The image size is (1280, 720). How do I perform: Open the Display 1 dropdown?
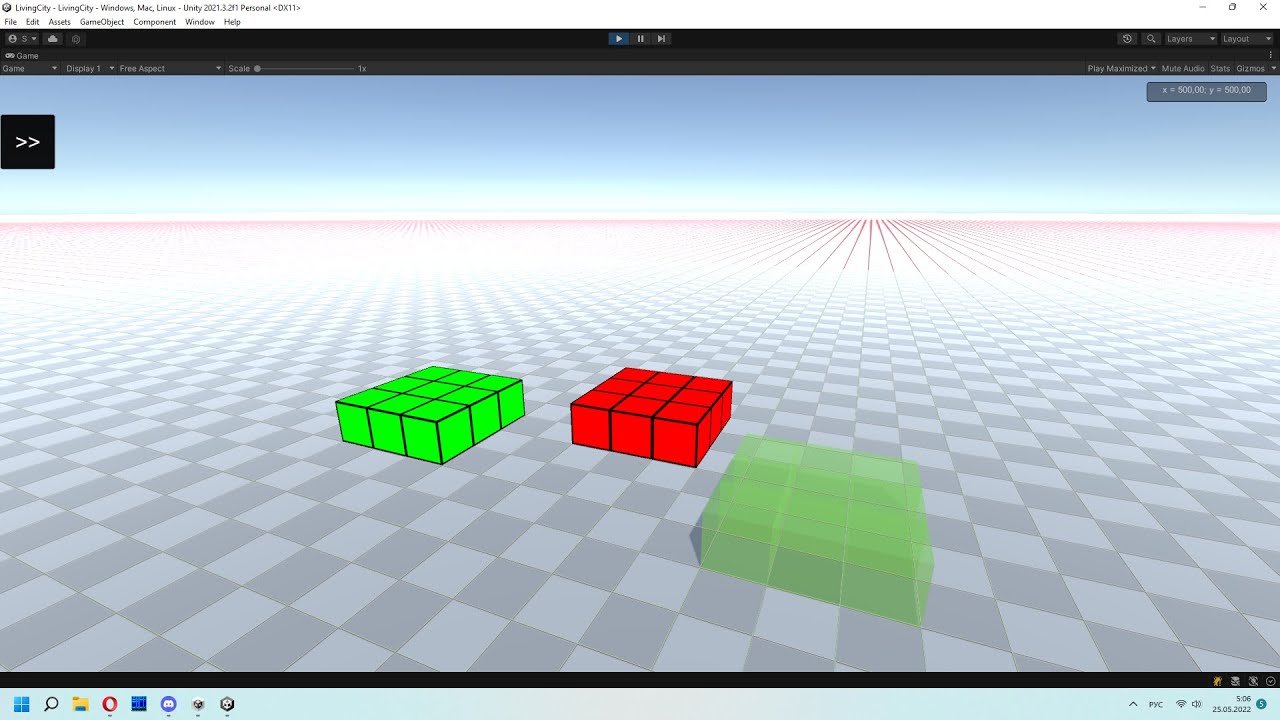90,69
